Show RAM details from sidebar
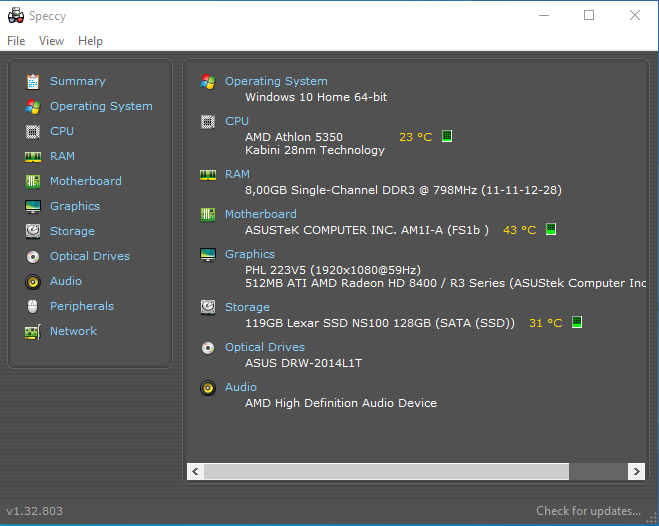The height and width of the screenshot is (526, 659). point(62,156)
